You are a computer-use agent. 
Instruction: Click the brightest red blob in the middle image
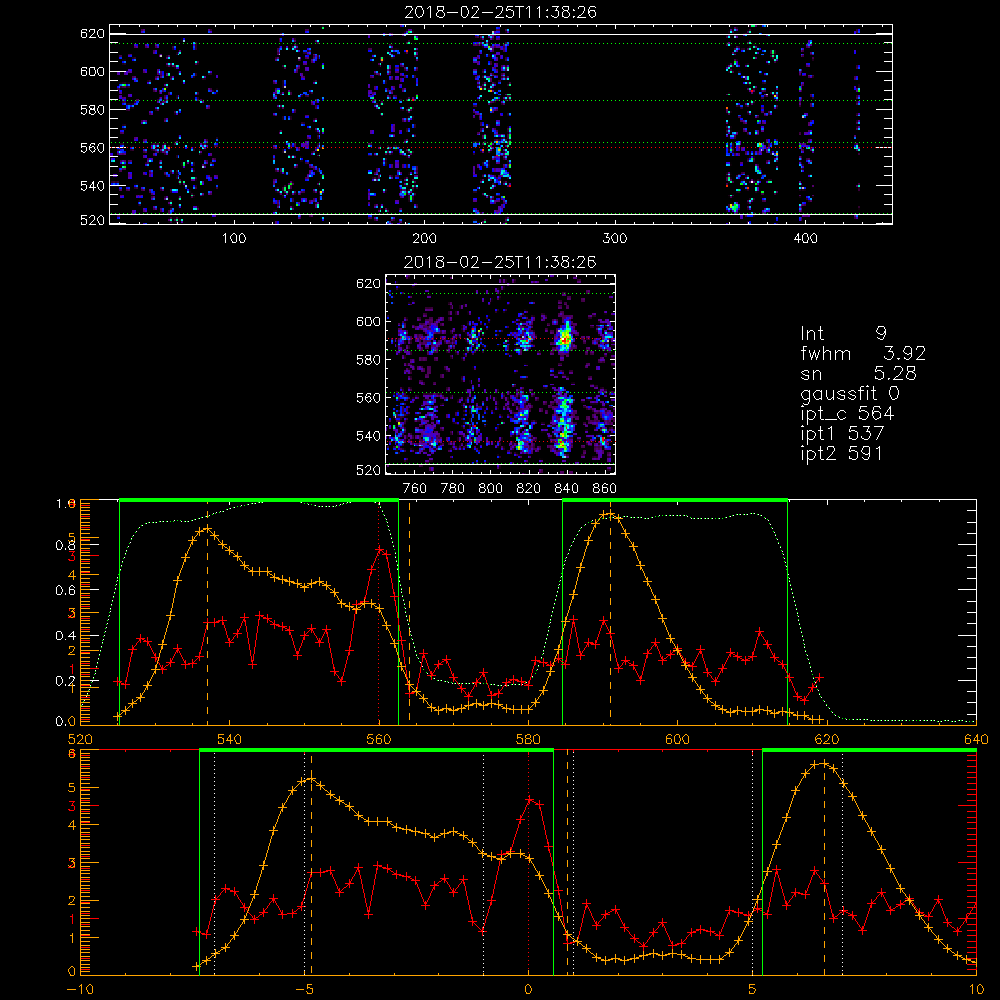click(x=564, y=340)
